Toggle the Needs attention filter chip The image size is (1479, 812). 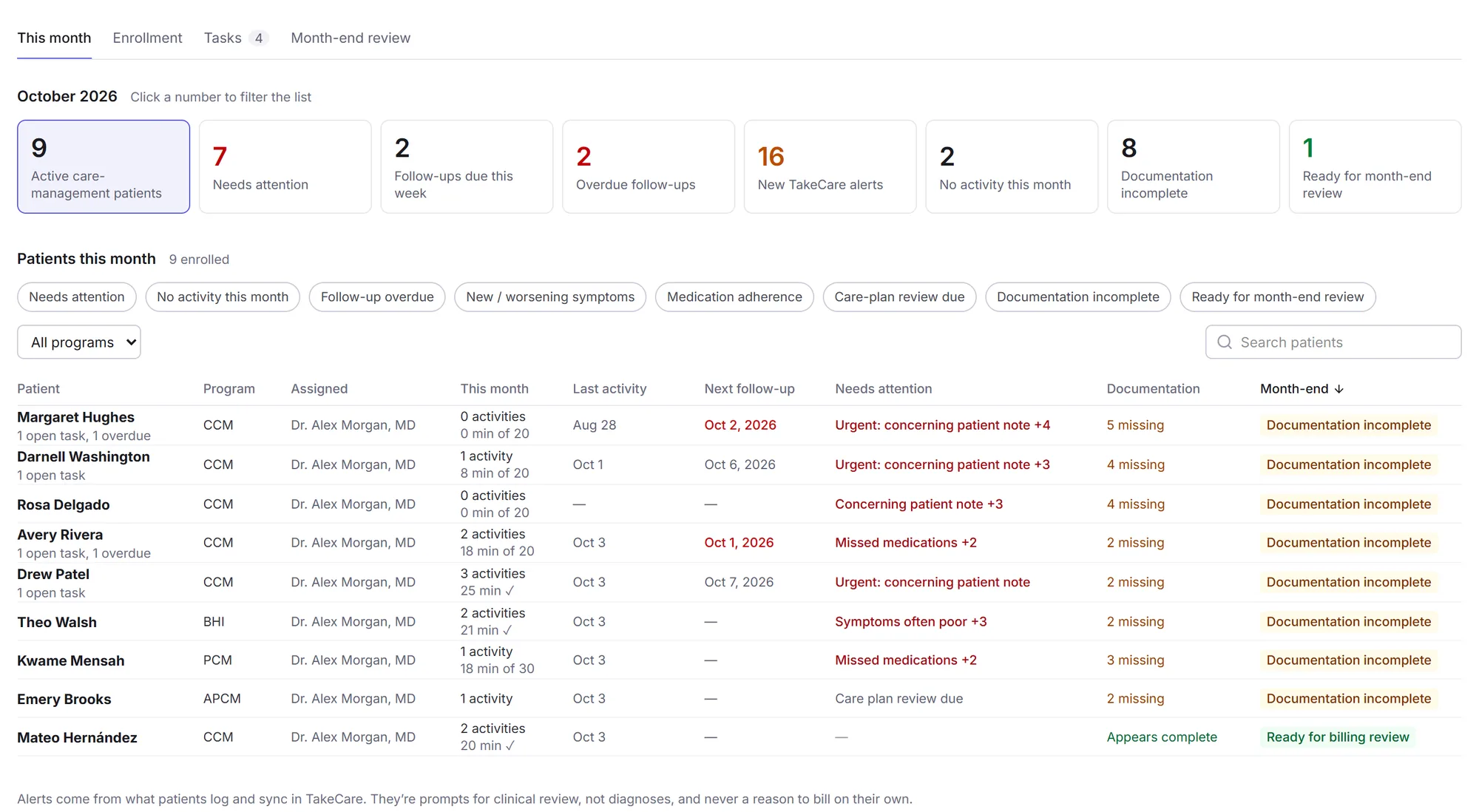tap(77, 297)
